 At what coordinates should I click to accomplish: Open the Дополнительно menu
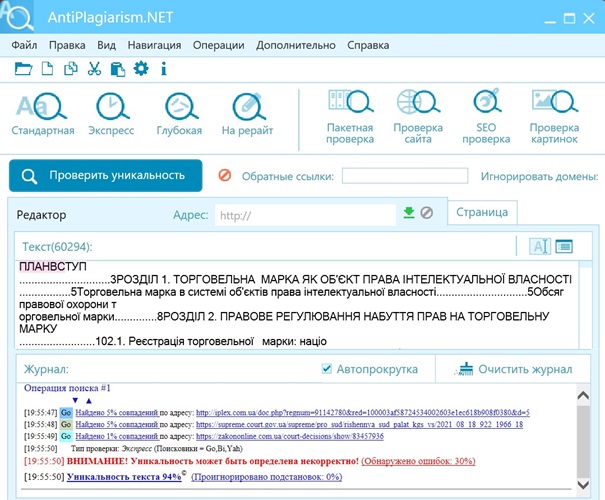296,45
